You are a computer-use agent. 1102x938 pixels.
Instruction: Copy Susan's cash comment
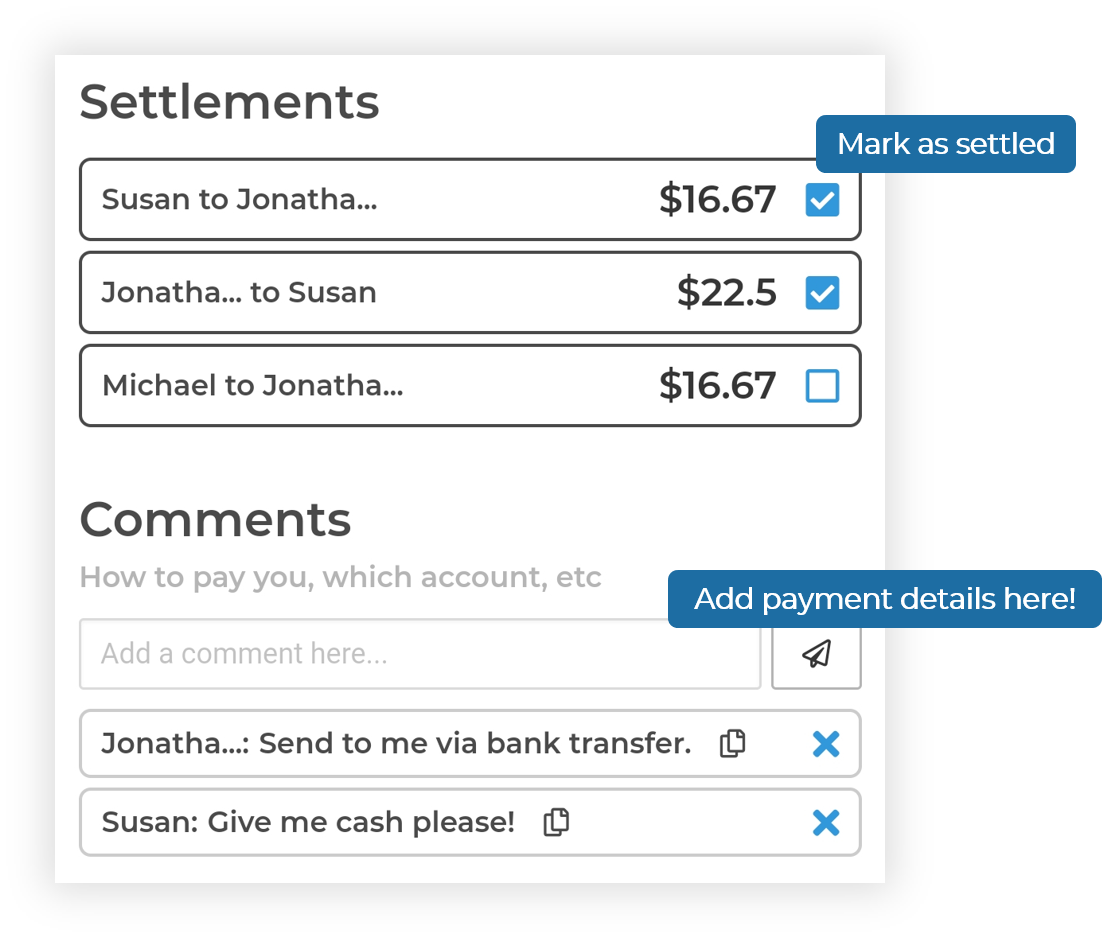click(x=555, y=822)
